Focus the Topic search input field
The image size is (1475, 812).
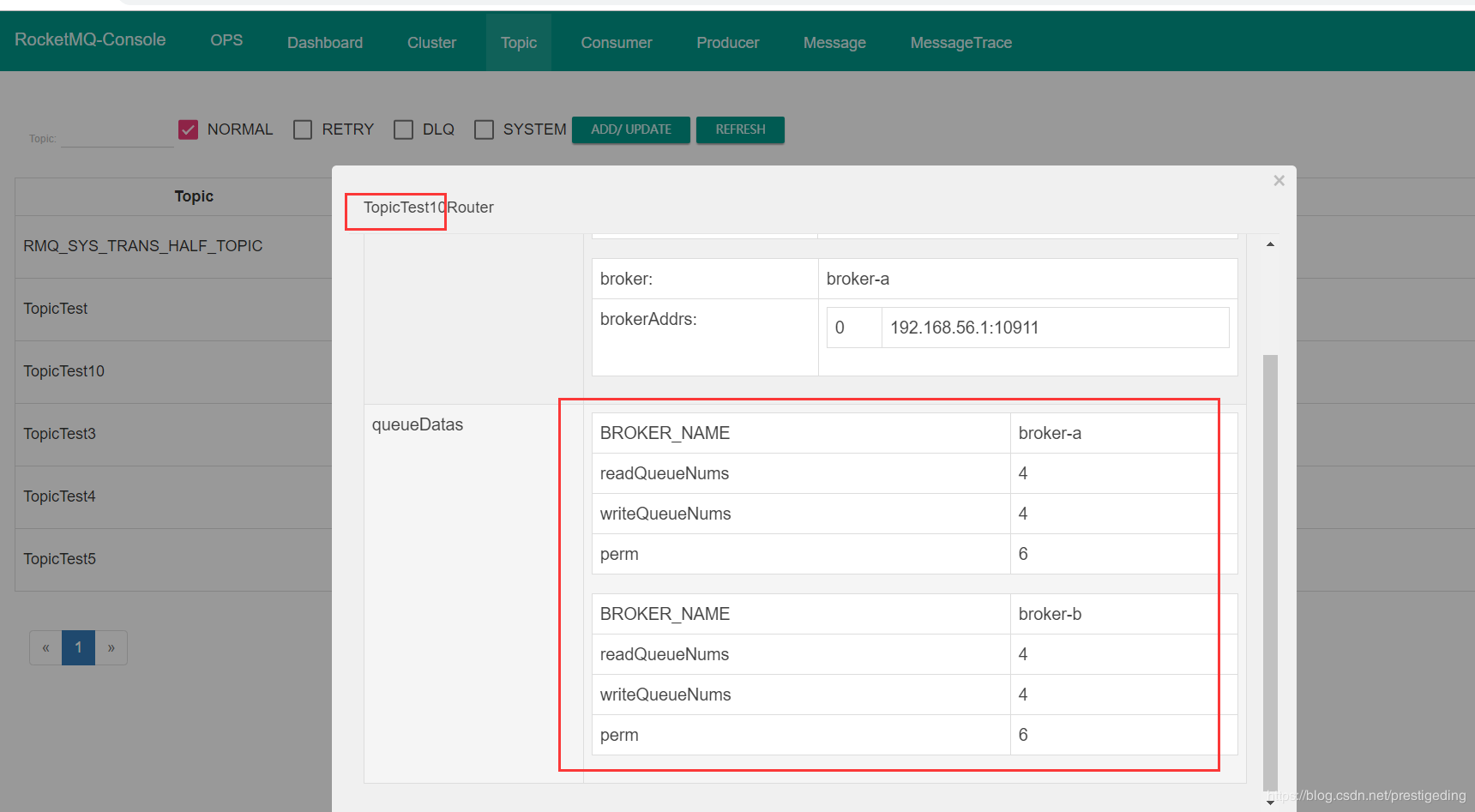pos(117,137)
